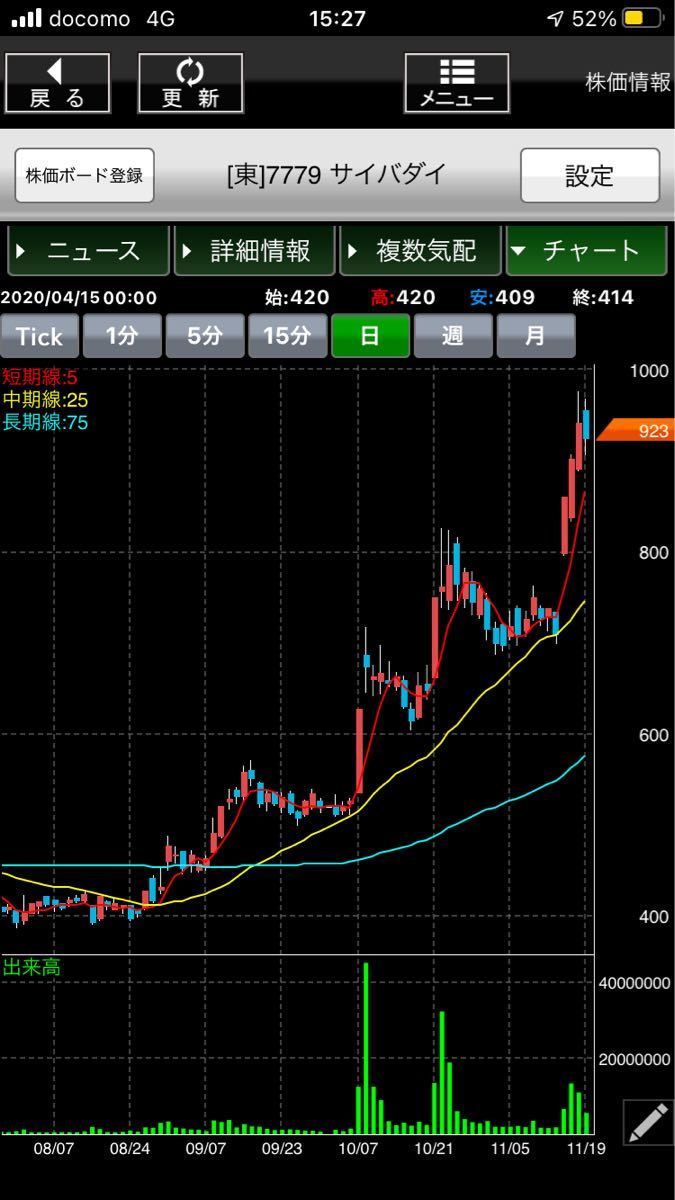The height and width of the screenshot is (1200, 675).
Task: Tap the pencil drawing tool icon
Action: (647, 1122)
